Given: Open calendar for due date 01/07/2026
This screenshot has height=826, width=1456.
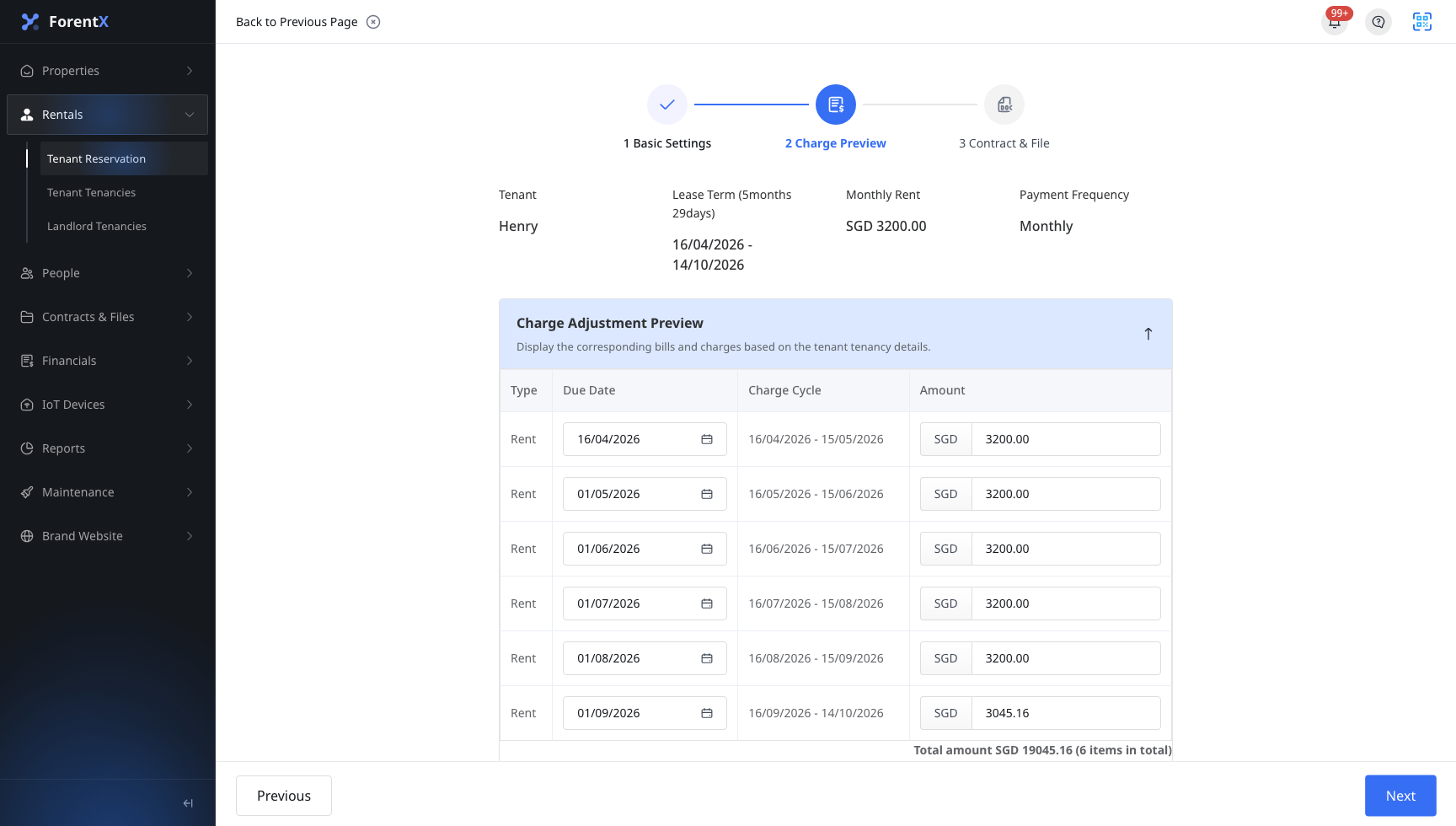Looking at the screenshot, I should click(707, 603).
